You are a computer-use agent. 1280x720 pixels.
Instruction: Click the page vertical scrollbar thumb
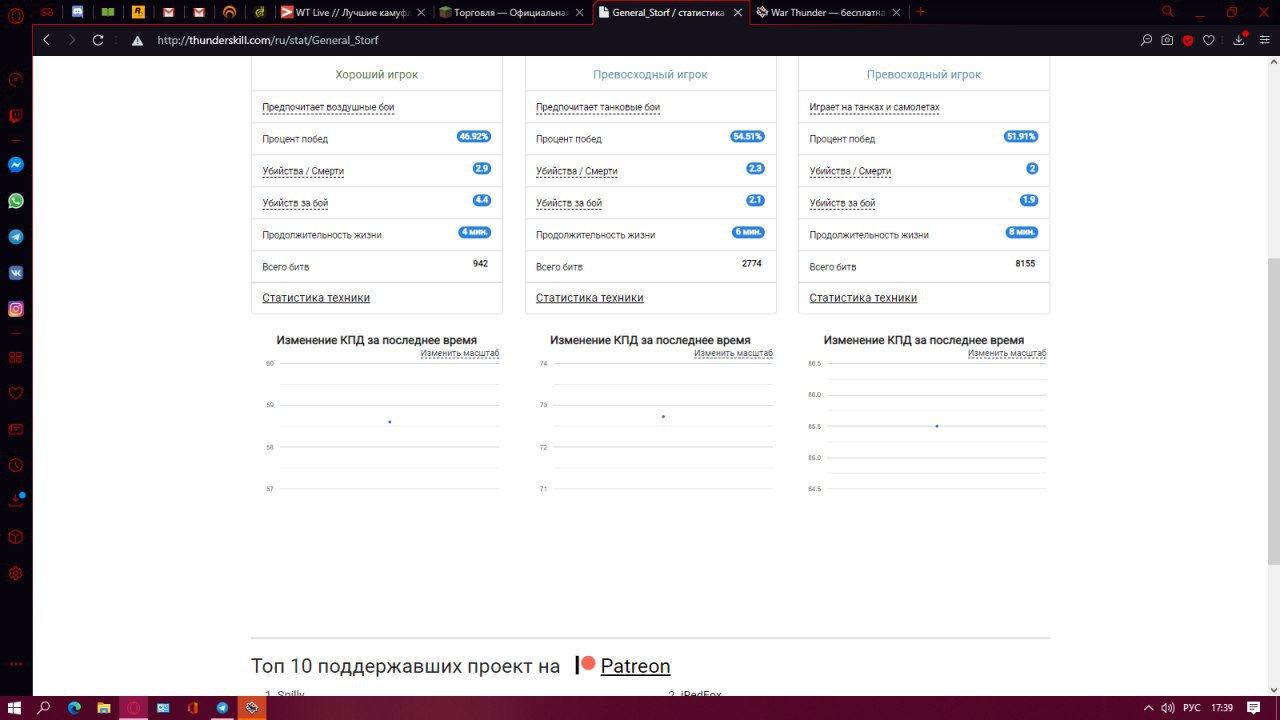(x=1273, y=410)
